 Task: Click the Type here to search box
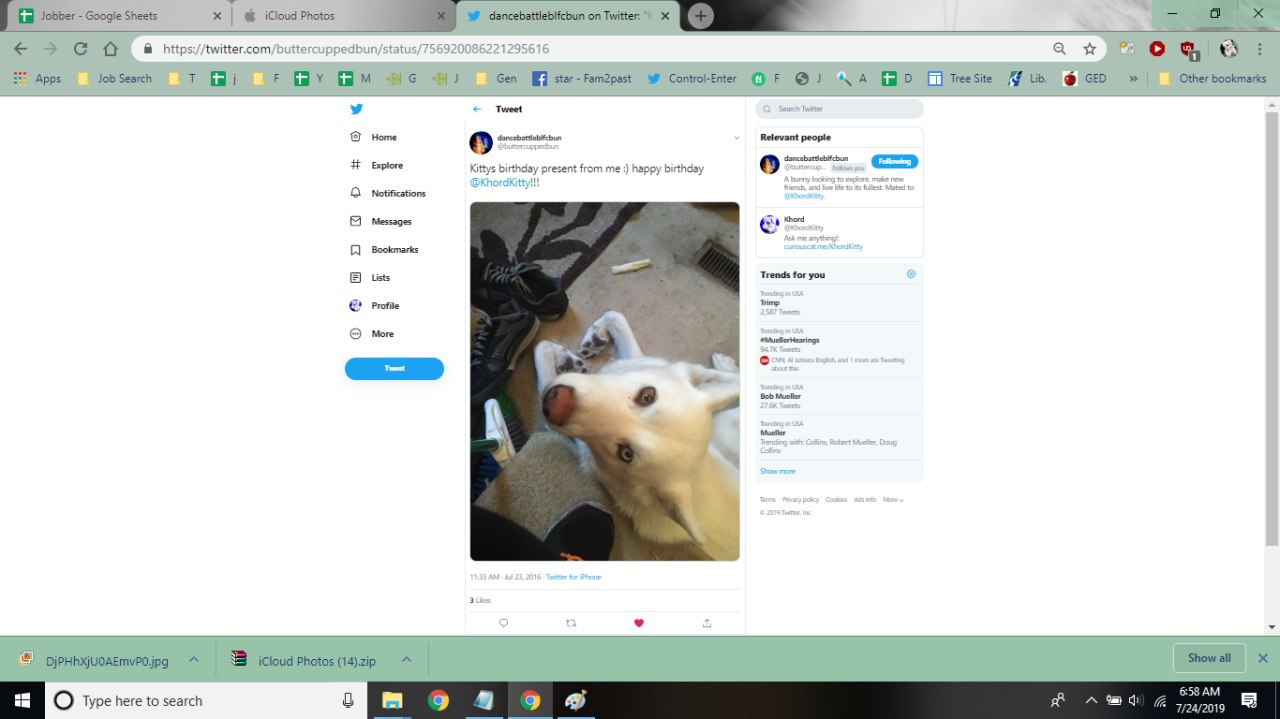pyautogui.click(x=205, y=700)
